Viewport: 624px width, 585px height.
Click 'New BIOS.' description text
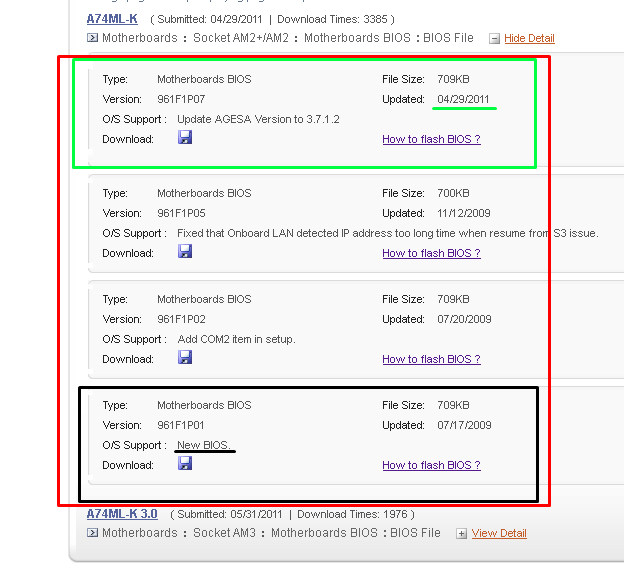tap(204, 445)
